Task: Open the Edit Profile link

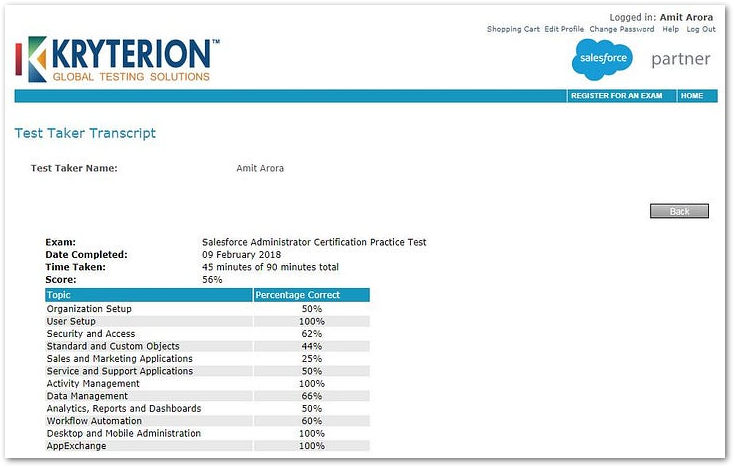Action: [x=564, y=29]
